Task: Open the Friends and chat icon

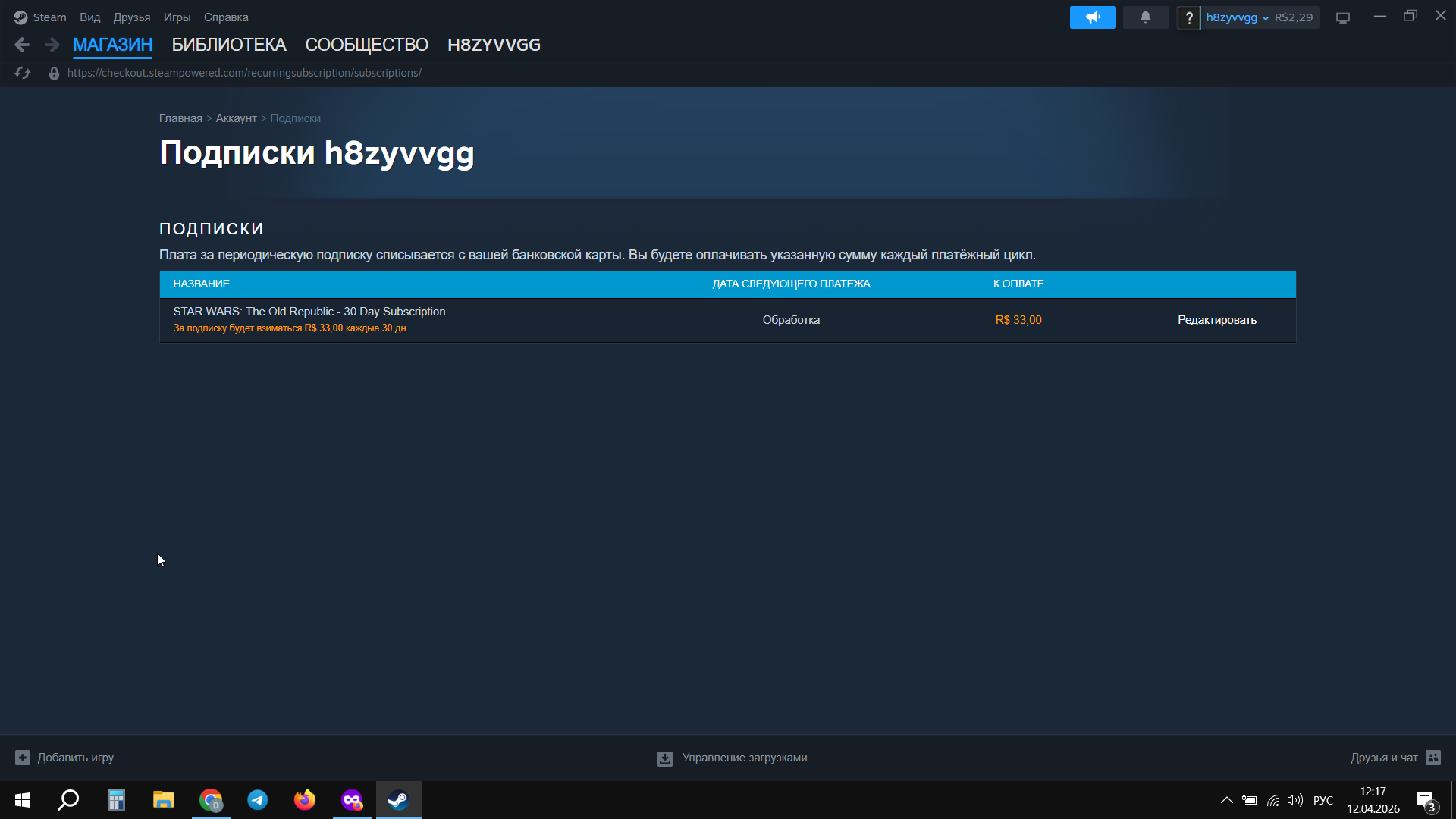Action: tap(1433, 758)
